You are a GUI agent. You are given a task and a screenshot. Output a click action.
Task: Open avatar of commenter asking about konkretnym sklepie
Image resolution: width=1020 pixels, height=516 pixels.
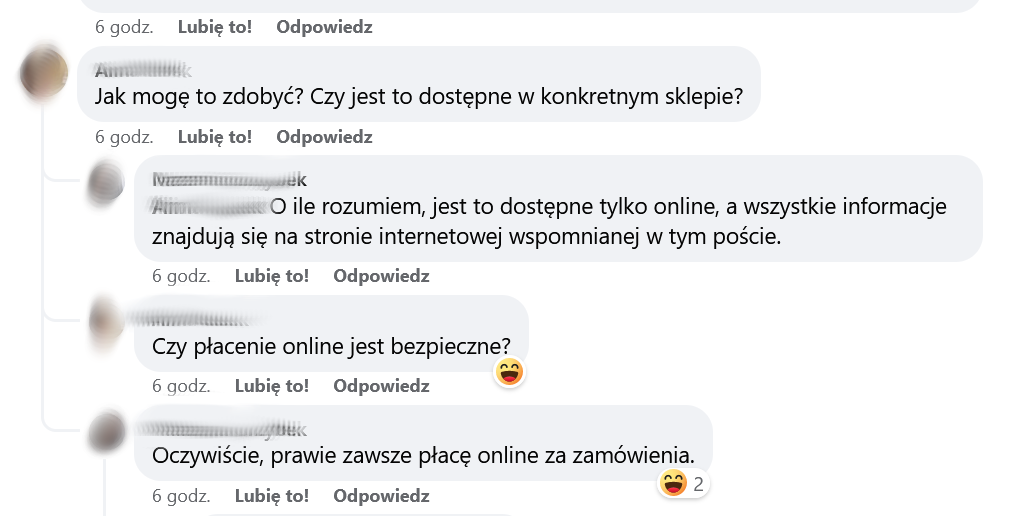pyautogui.click(x=44, y=73)
